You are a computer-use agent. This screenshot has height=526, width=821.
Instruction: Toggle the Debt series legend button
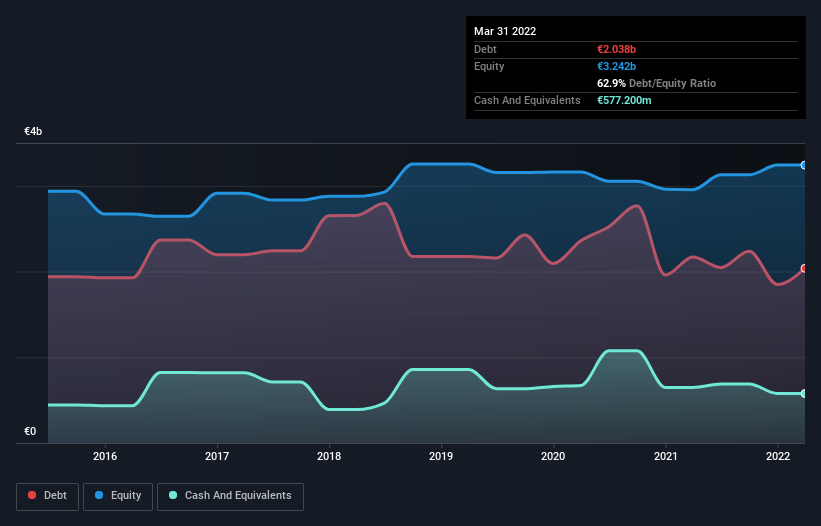pyautogui.click(x=48, y=496)
